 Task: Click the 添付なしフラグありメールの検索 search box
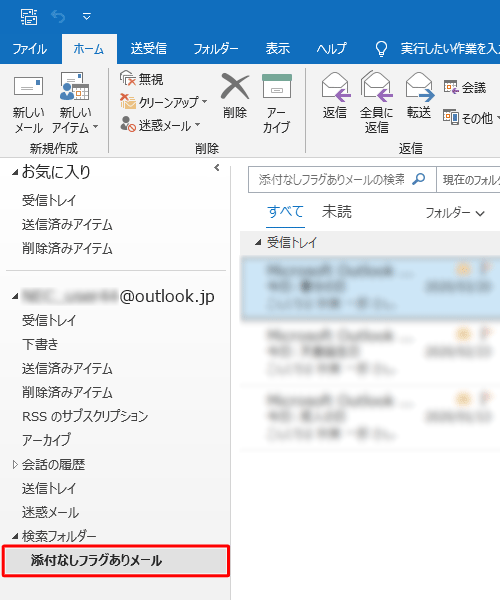331,179
